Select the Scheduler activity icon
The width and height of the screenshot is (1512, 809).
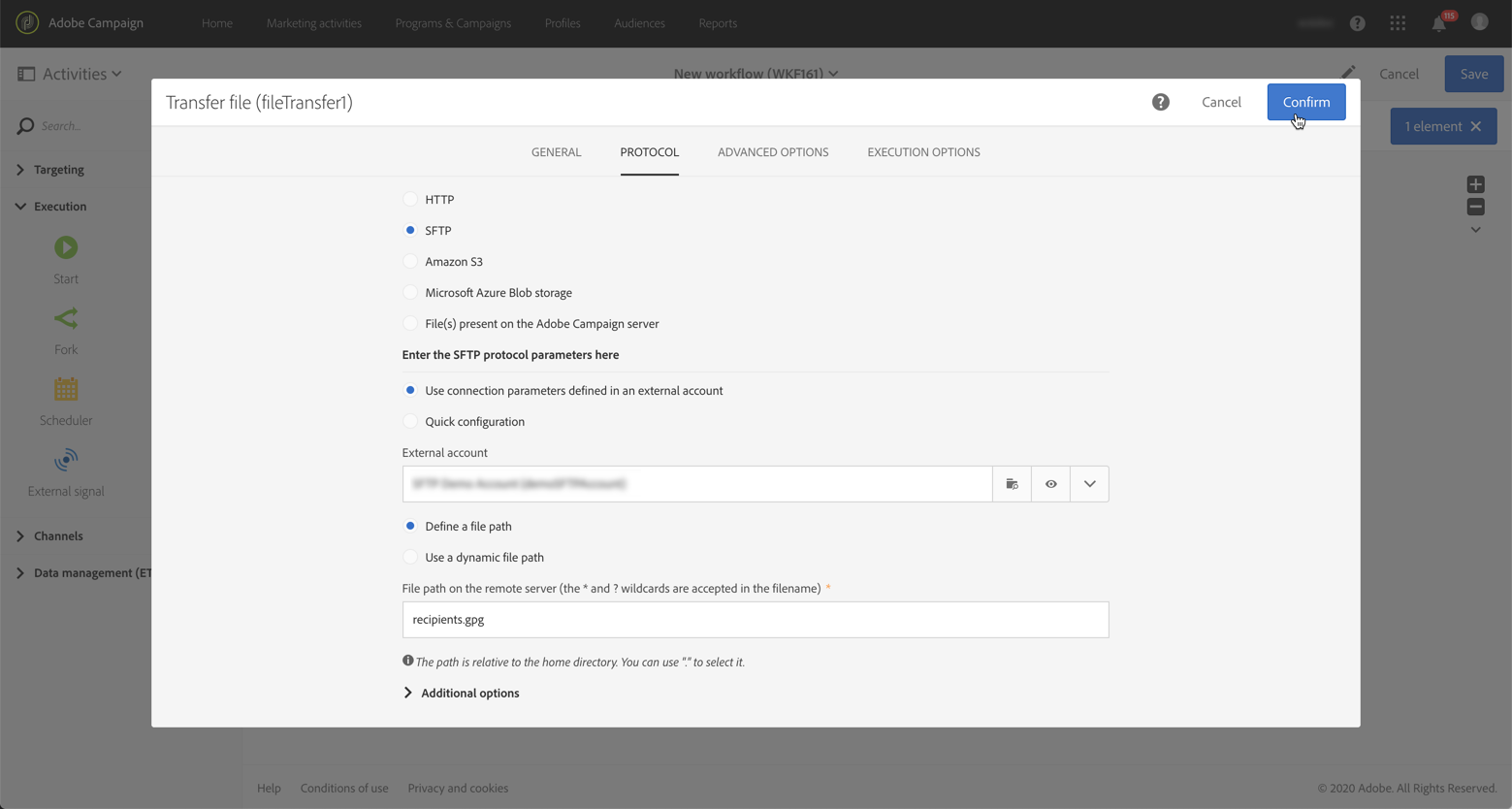coord(66,389)
